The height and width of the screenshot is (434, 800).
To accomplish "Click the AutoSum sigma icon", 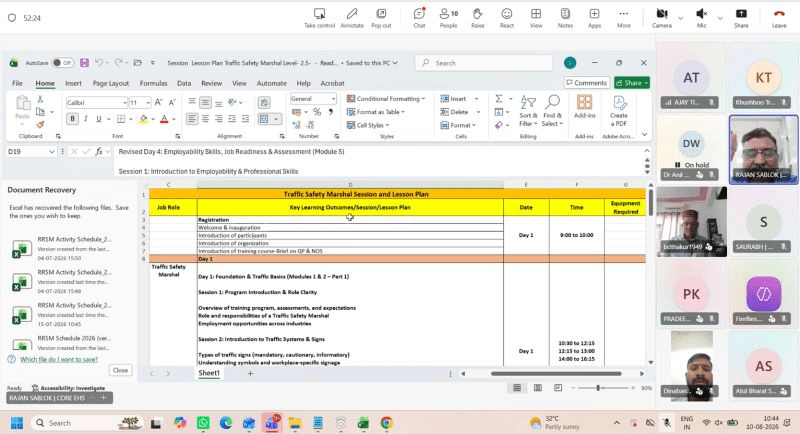I will click(x=499, y=98).
